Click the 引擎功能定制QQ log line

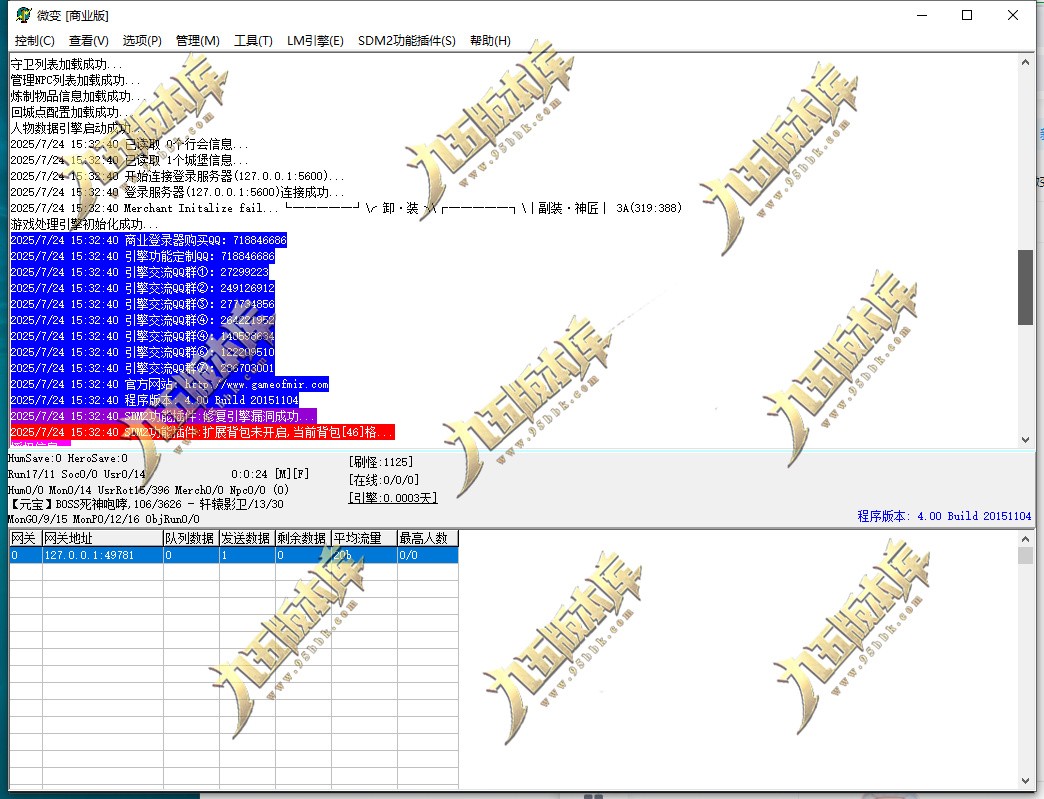pyautogui.click(x=142, y=256)
